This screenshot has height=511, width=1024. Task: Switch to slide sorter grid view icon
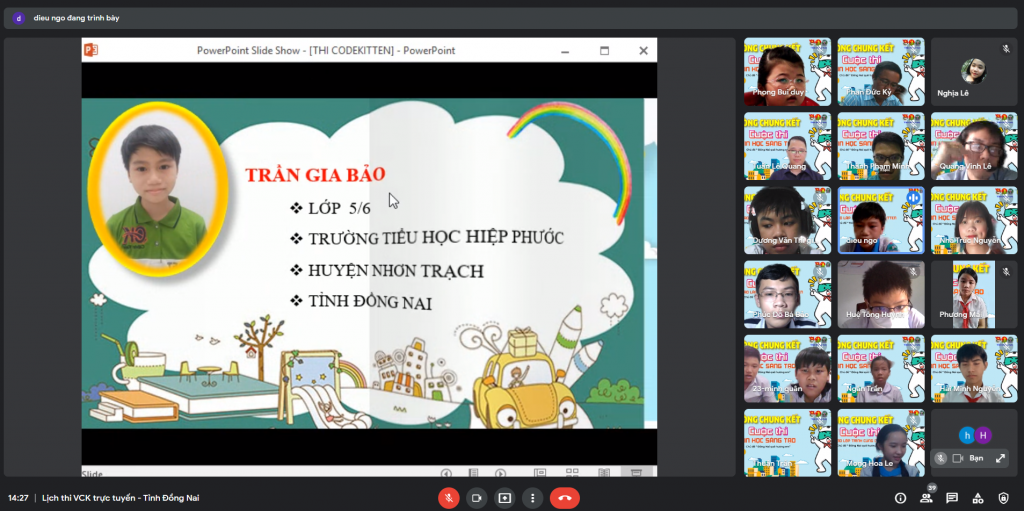pyautogui.click(x=572, y=472)
